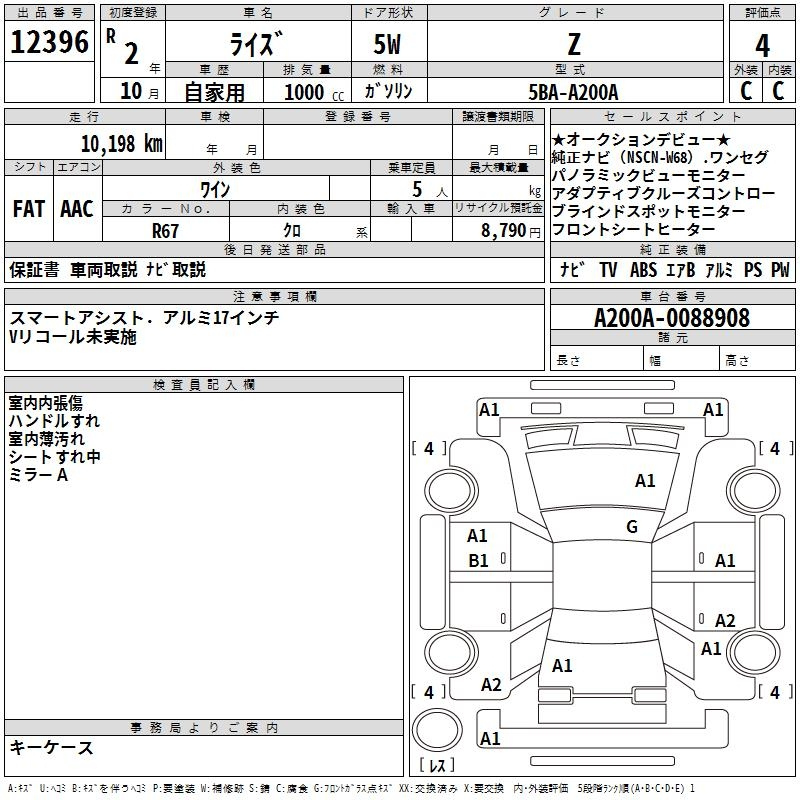Click the fuel type ガソリン

[388, 91]
